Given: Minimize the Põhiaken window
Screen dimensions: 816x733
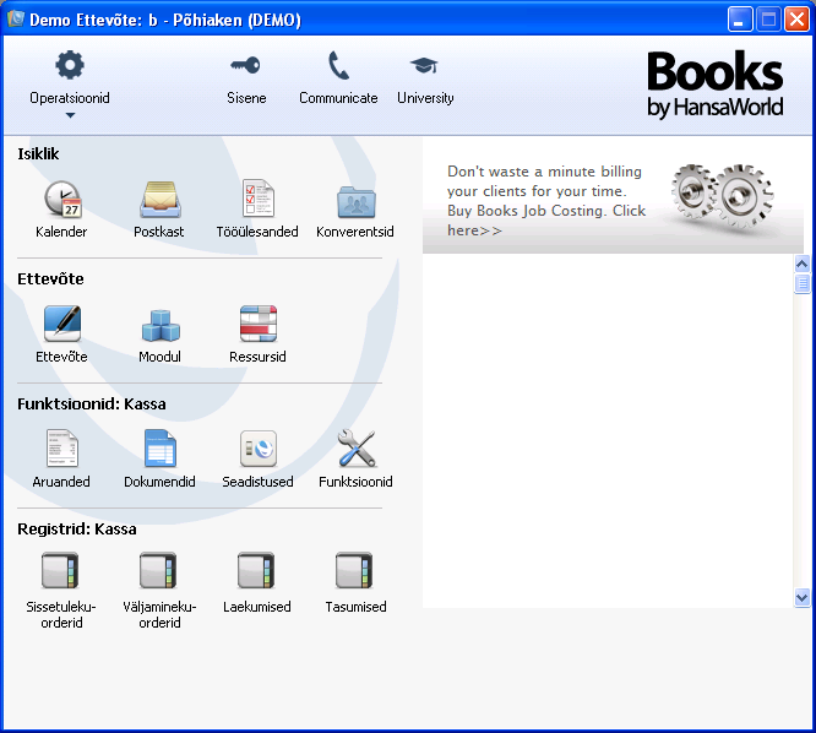Looking at the screenshot, I should [740, 20].
